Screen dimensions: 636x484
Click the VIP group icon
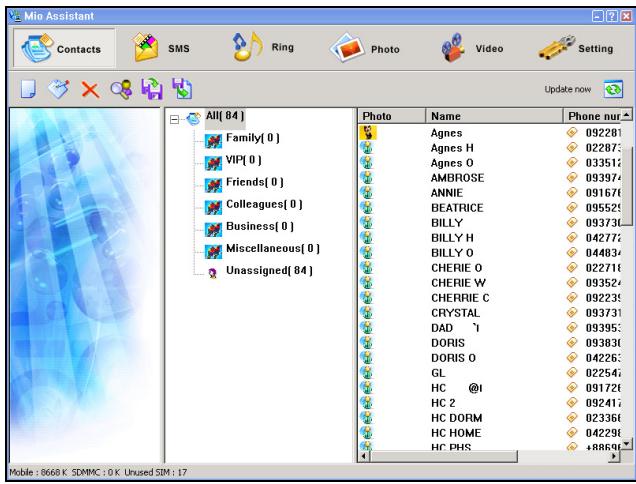[x=213, y=163]
